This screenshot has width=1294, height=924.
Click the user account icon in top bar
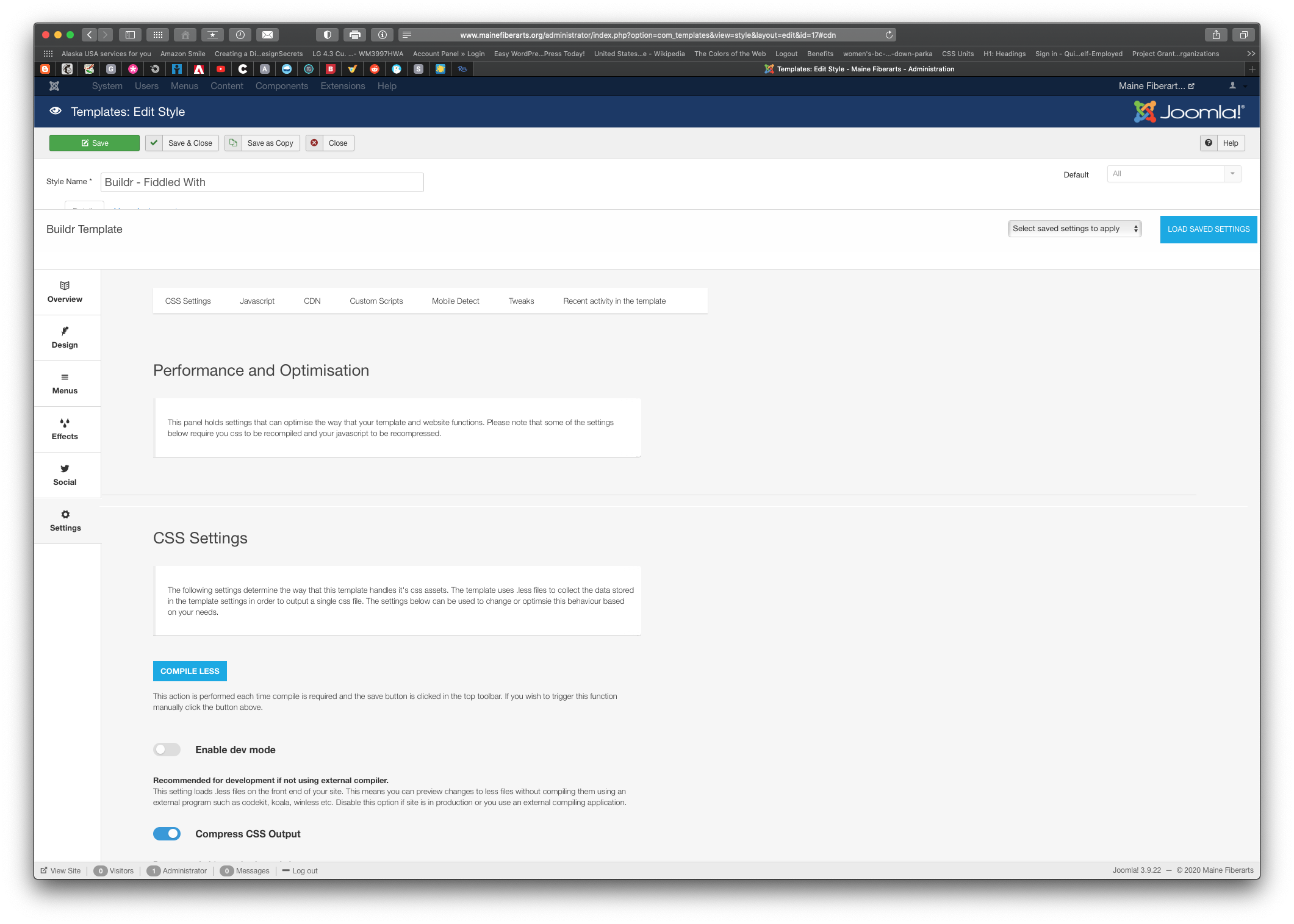(x=1233, y=86)
